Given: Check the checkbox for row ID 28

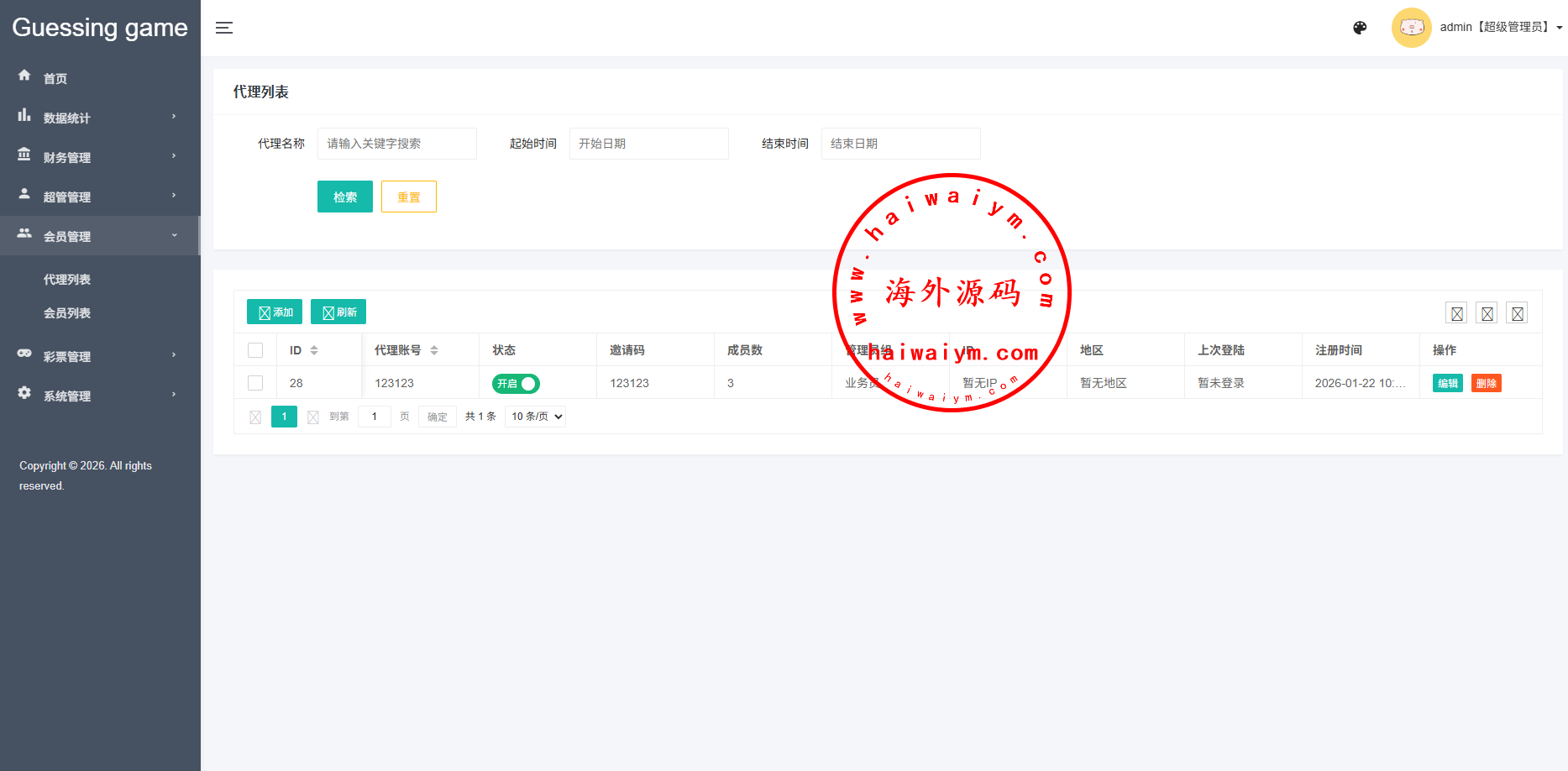Looking at the screenshot, I should [x=255, y=383].
